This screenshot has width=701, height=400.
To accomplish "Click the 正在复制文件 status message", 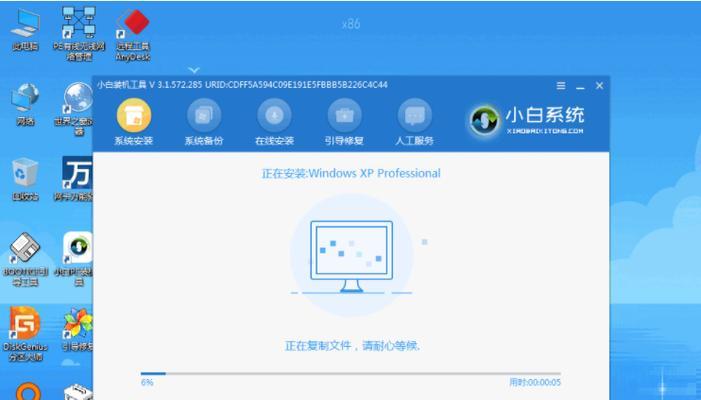I will [x=353, y=345].
